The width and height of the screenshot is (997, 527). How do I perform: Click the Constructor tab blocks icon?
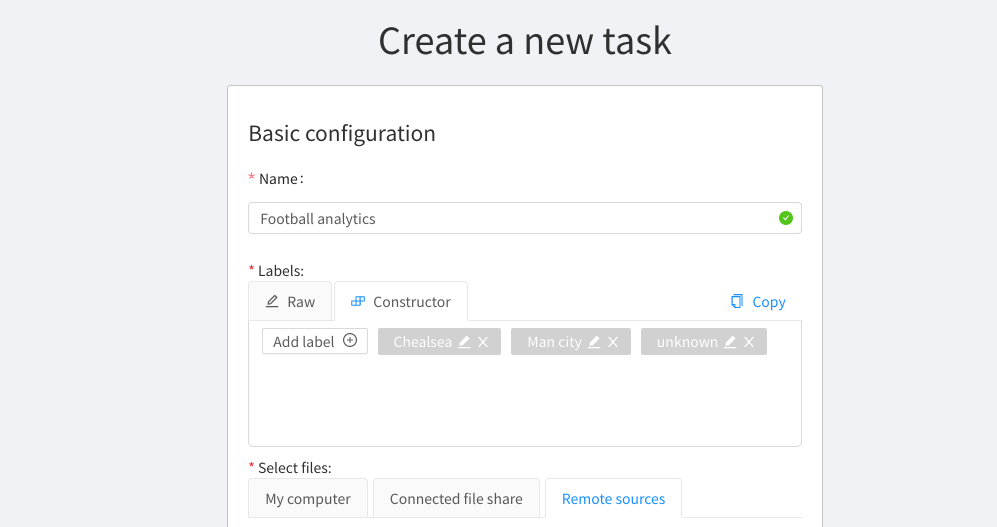click(358, 301)
